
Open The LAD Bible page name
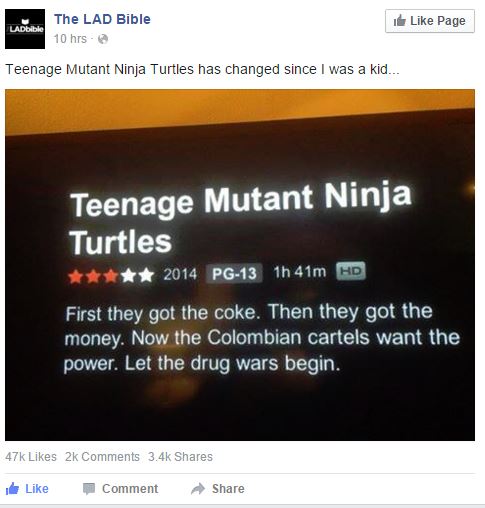coord(102,19)
